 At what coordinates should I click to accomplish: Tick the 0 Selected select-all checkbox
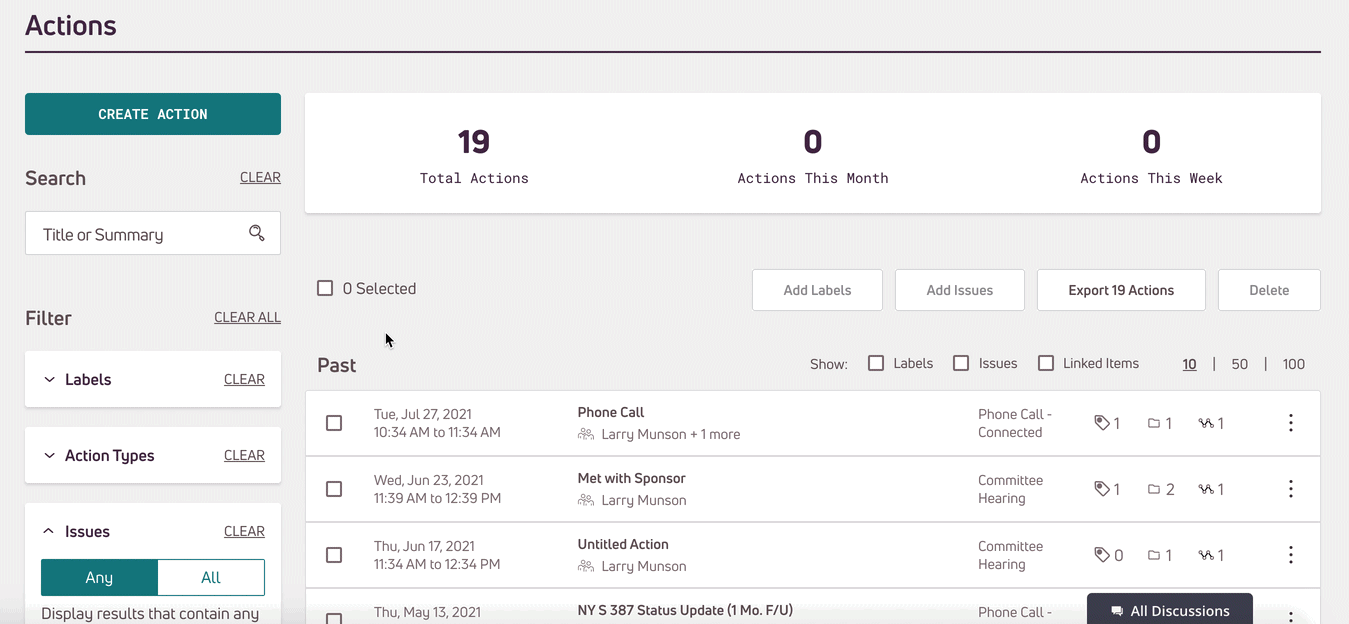325,288
